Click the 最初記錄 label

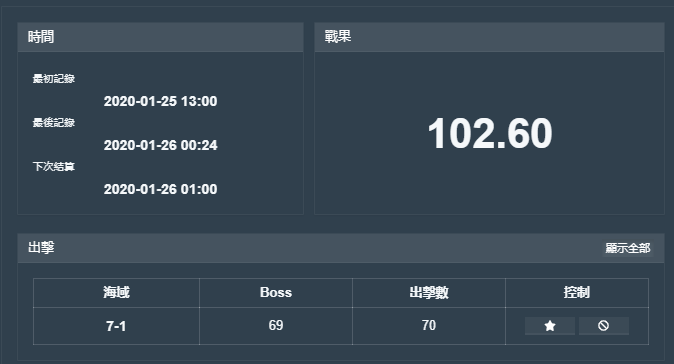(54, 79)
